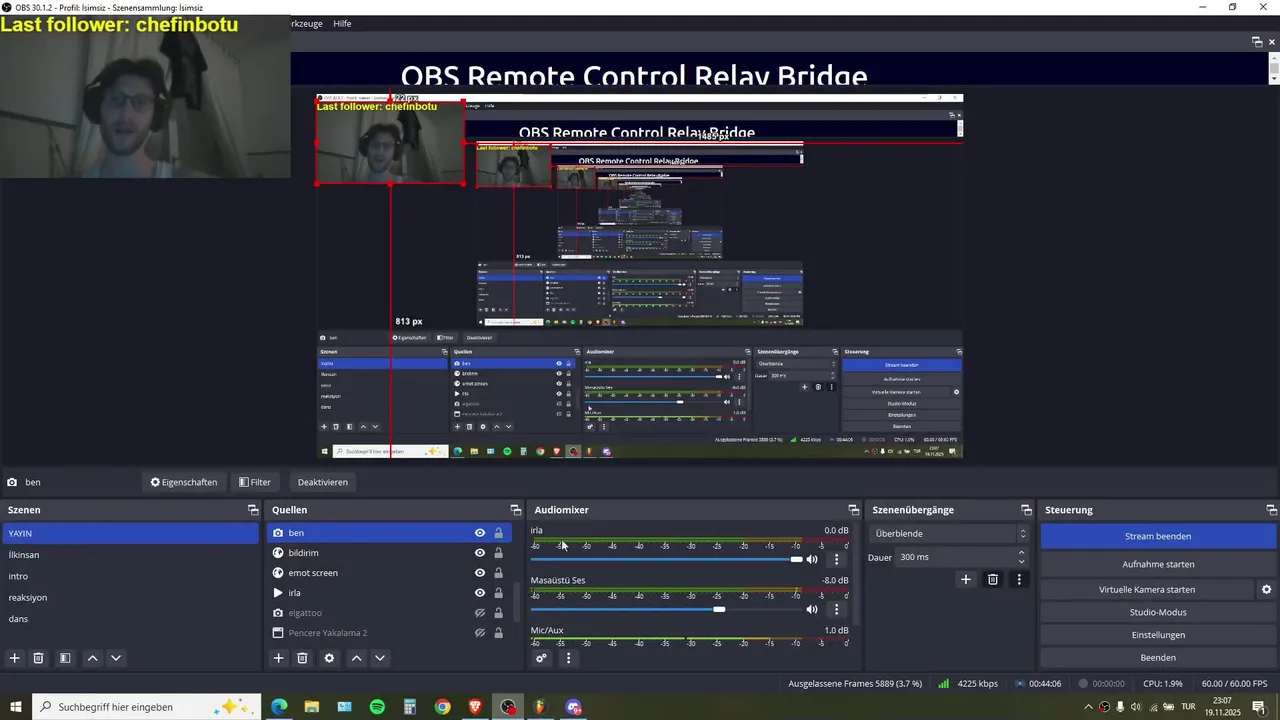Move source down in Quellen list

pyautogui.click(x=380, y=658)
